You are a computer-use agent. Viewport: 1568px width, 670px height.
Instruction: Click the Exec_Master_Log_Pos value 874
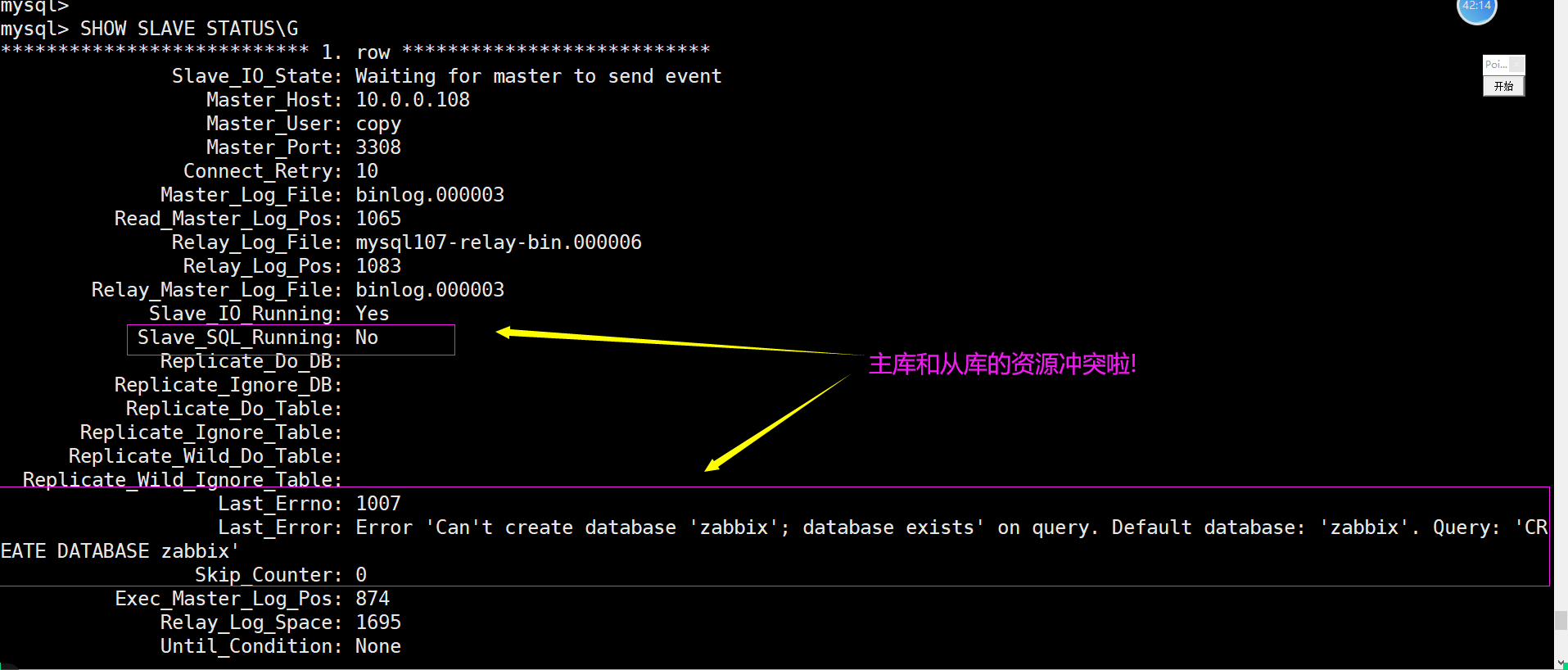[372, 599]
